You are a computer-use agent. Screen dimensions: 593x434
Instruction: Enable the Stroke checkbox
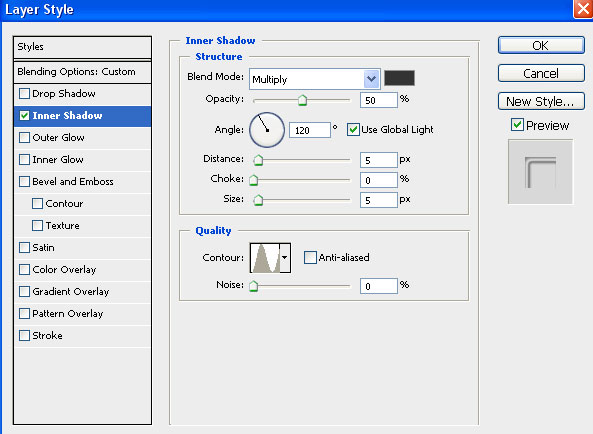click(x=25, y=335)
